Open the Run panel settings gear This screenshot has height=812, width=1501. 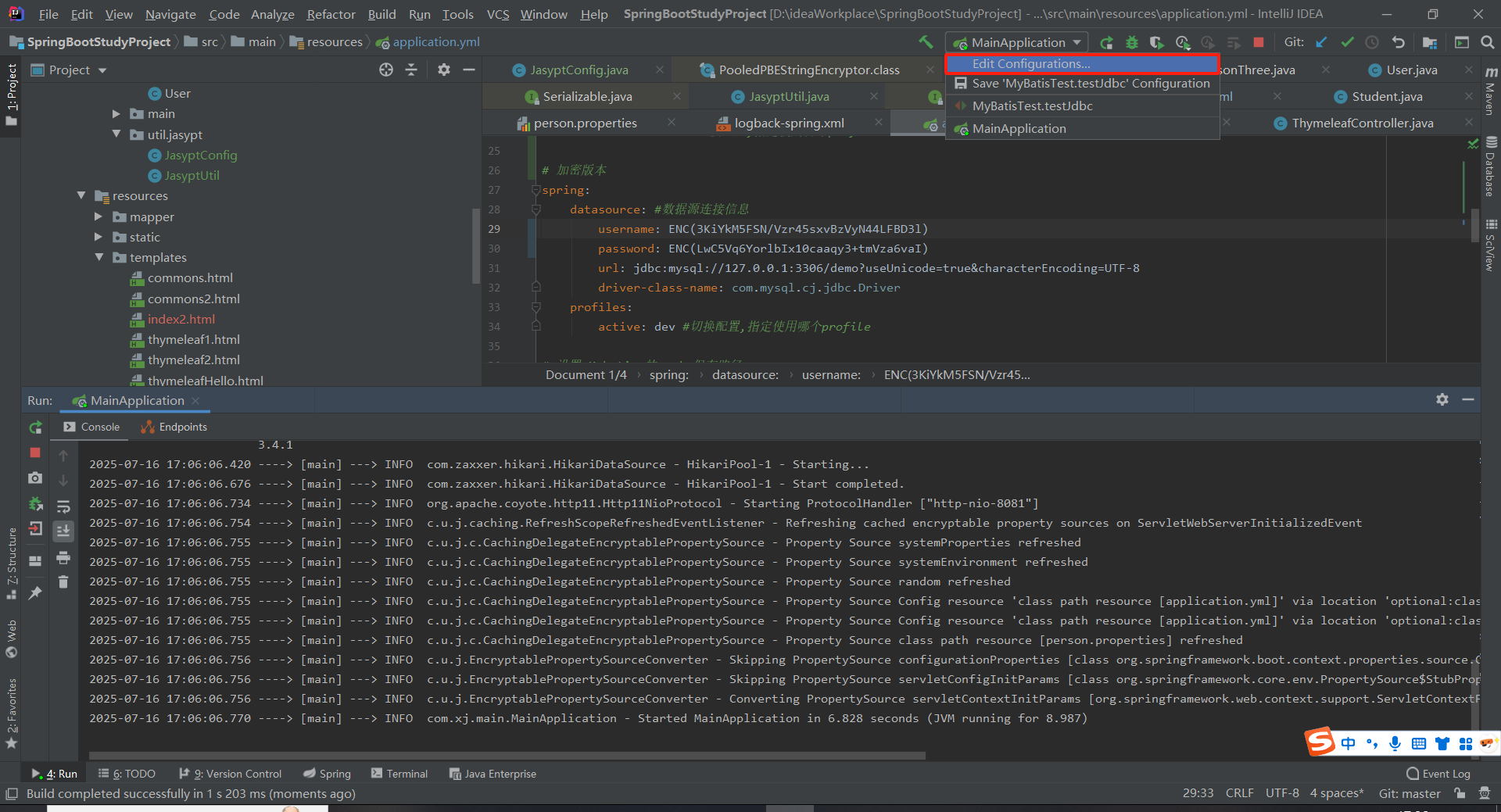coord(1442,399)
